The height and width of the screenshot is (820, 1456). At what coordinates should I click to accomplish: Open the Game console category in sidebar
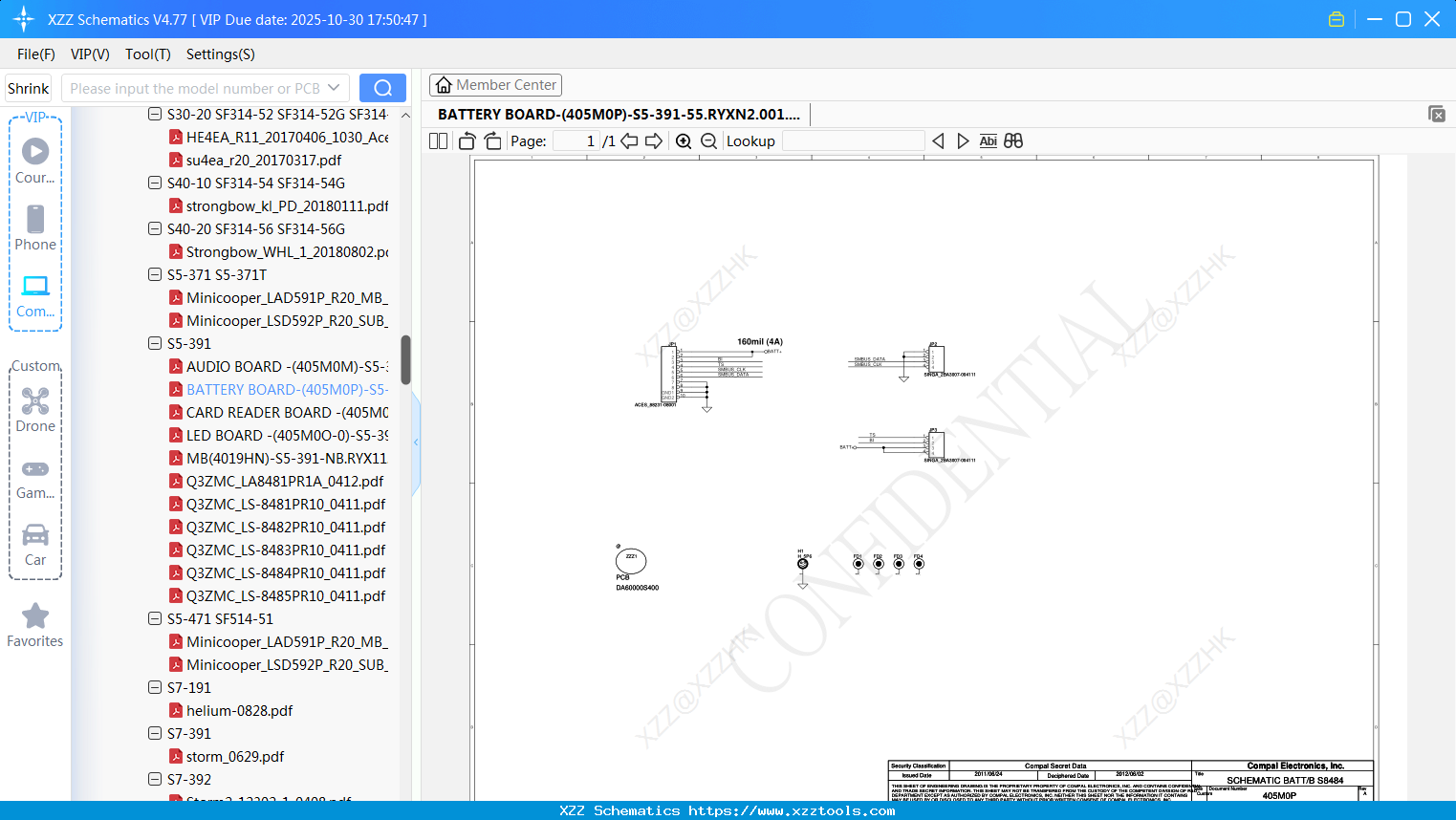[x=35, y=478]
